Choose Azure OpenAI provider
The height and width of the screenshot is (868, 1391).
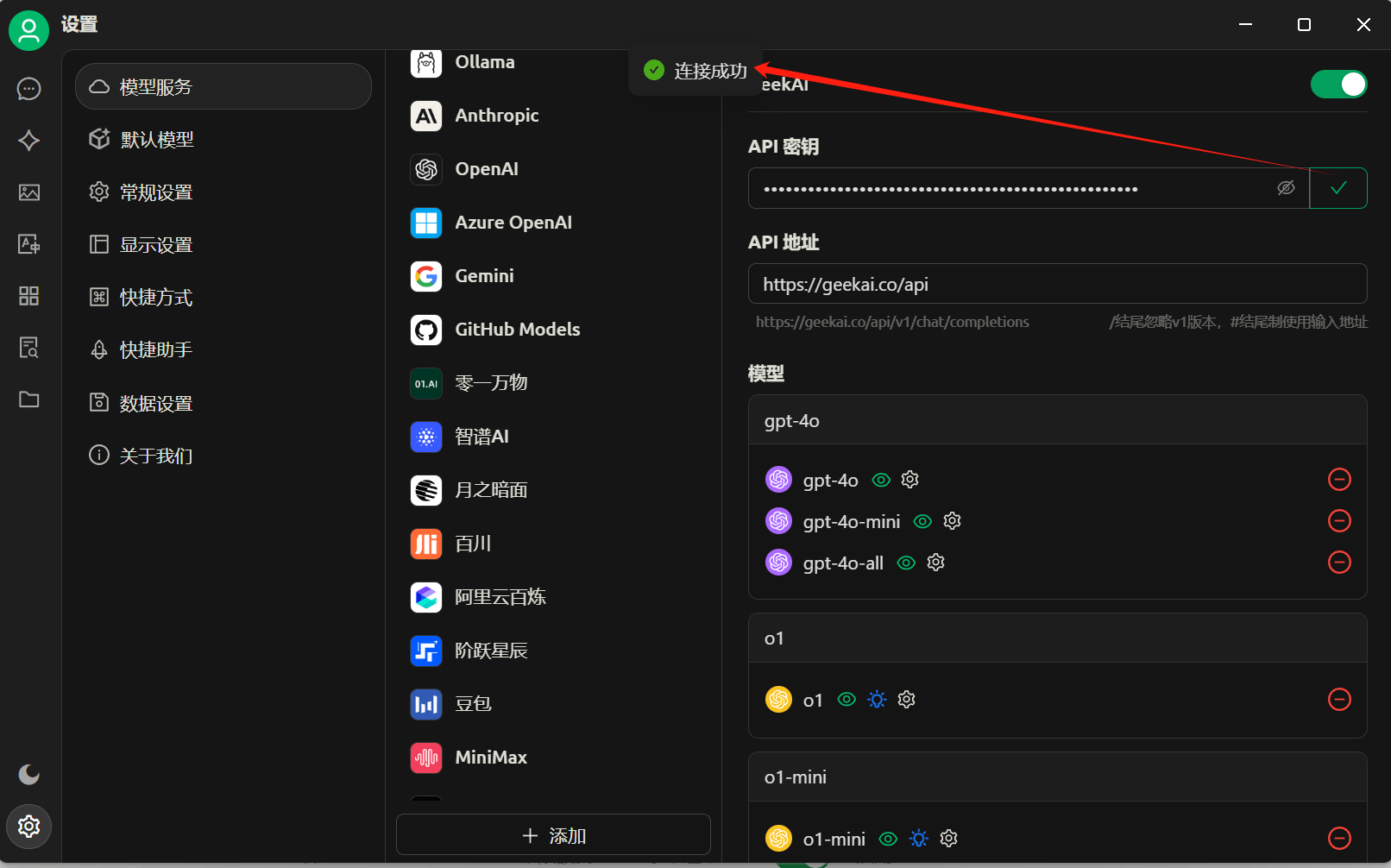coord(553,223)
